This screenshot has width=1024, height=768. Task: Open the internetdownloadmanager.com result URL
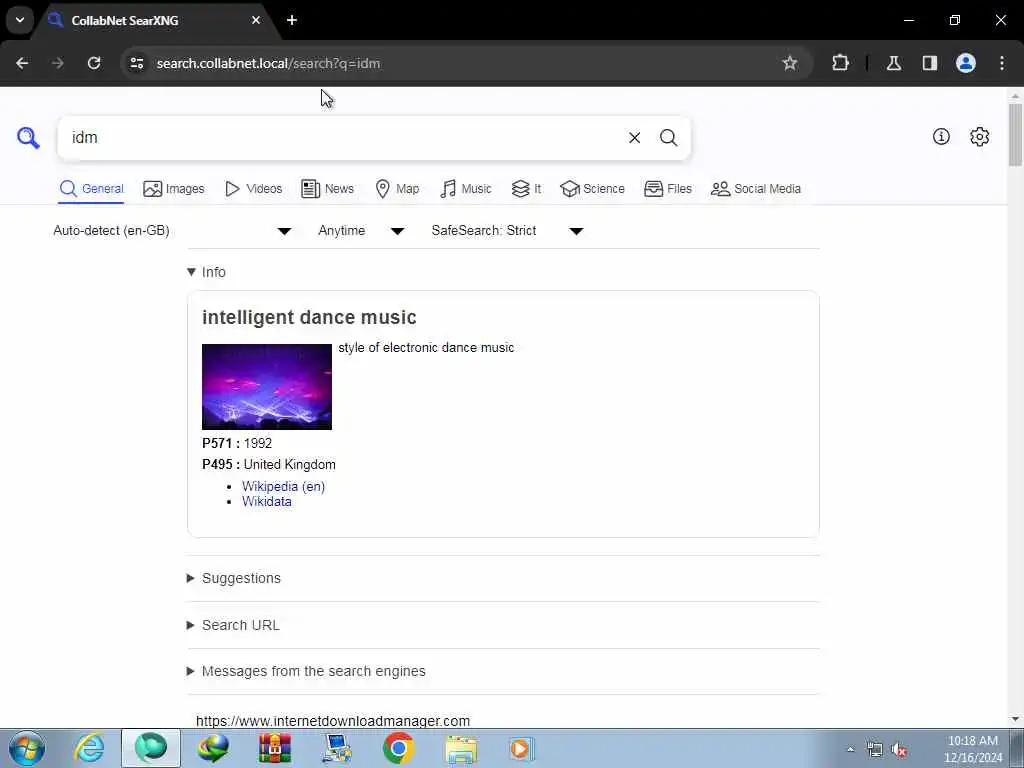(333, 720)
